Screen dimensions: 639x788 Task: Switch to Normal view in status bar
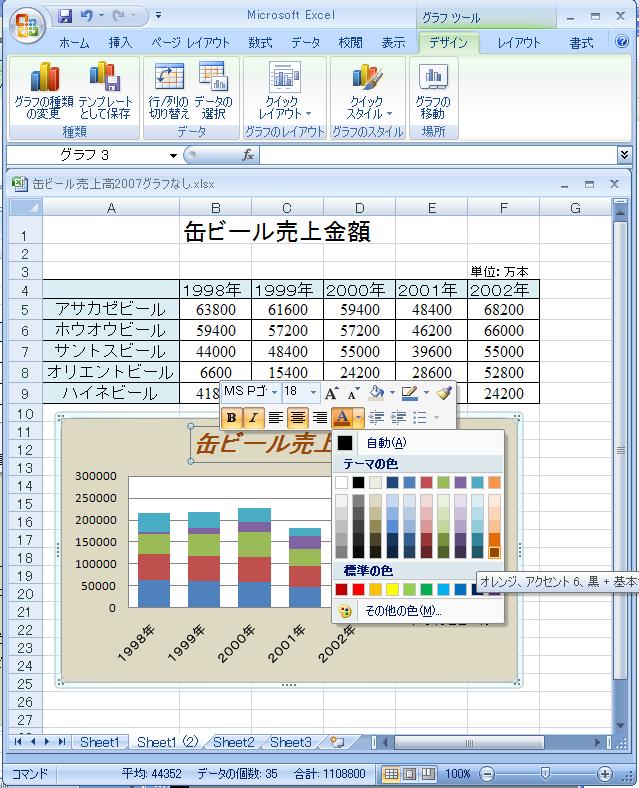pos(391,774)
